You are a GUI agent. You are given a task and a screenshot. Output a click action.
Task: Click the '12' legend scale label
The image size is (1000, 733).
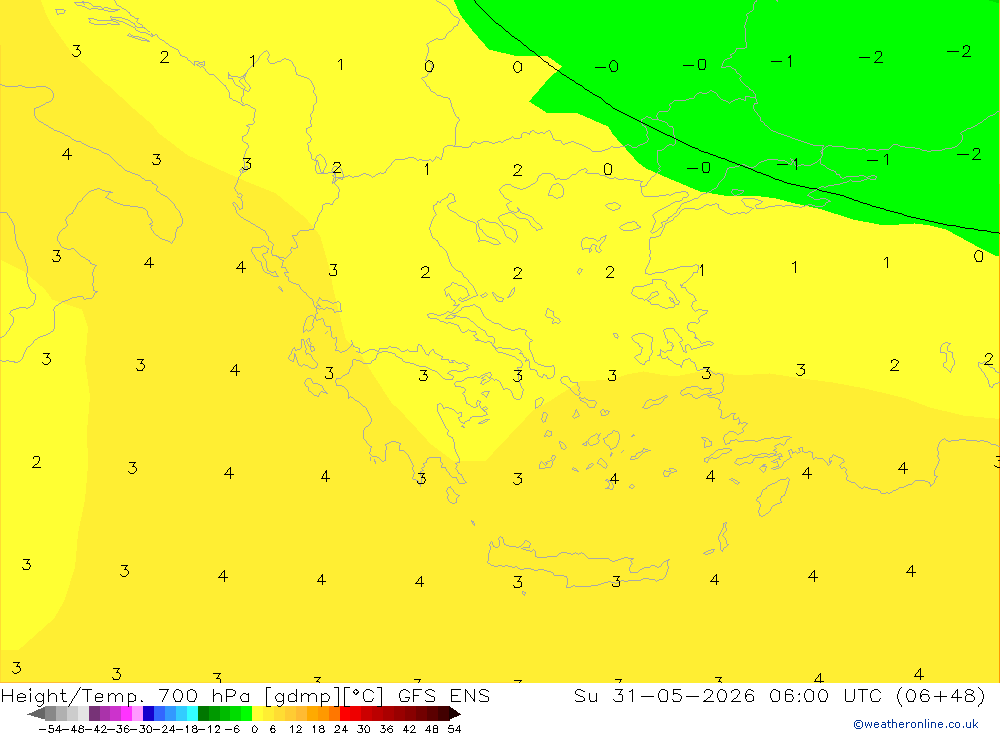[x=296, y=729]
